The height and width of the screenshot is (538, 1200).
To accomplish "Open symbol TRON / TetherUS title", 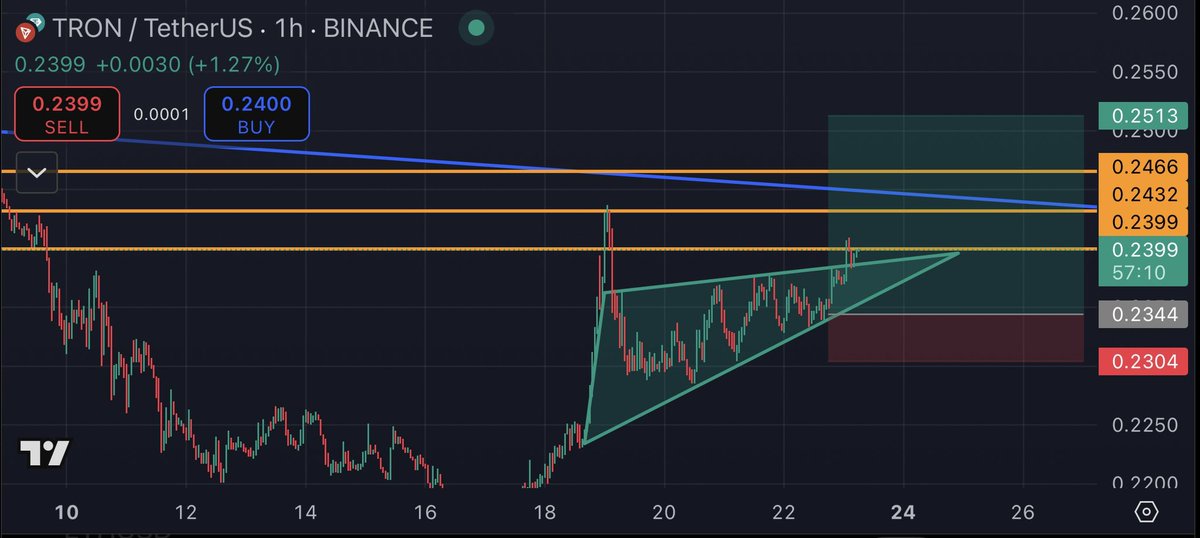I will point(152,29).
